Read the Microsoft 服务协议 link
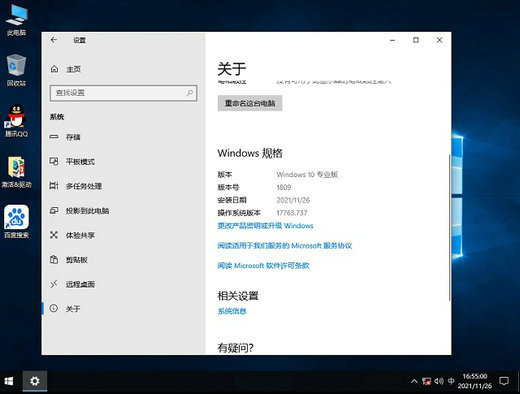The height and width of the screenshot is (394, 520). [x=285, y=246]
